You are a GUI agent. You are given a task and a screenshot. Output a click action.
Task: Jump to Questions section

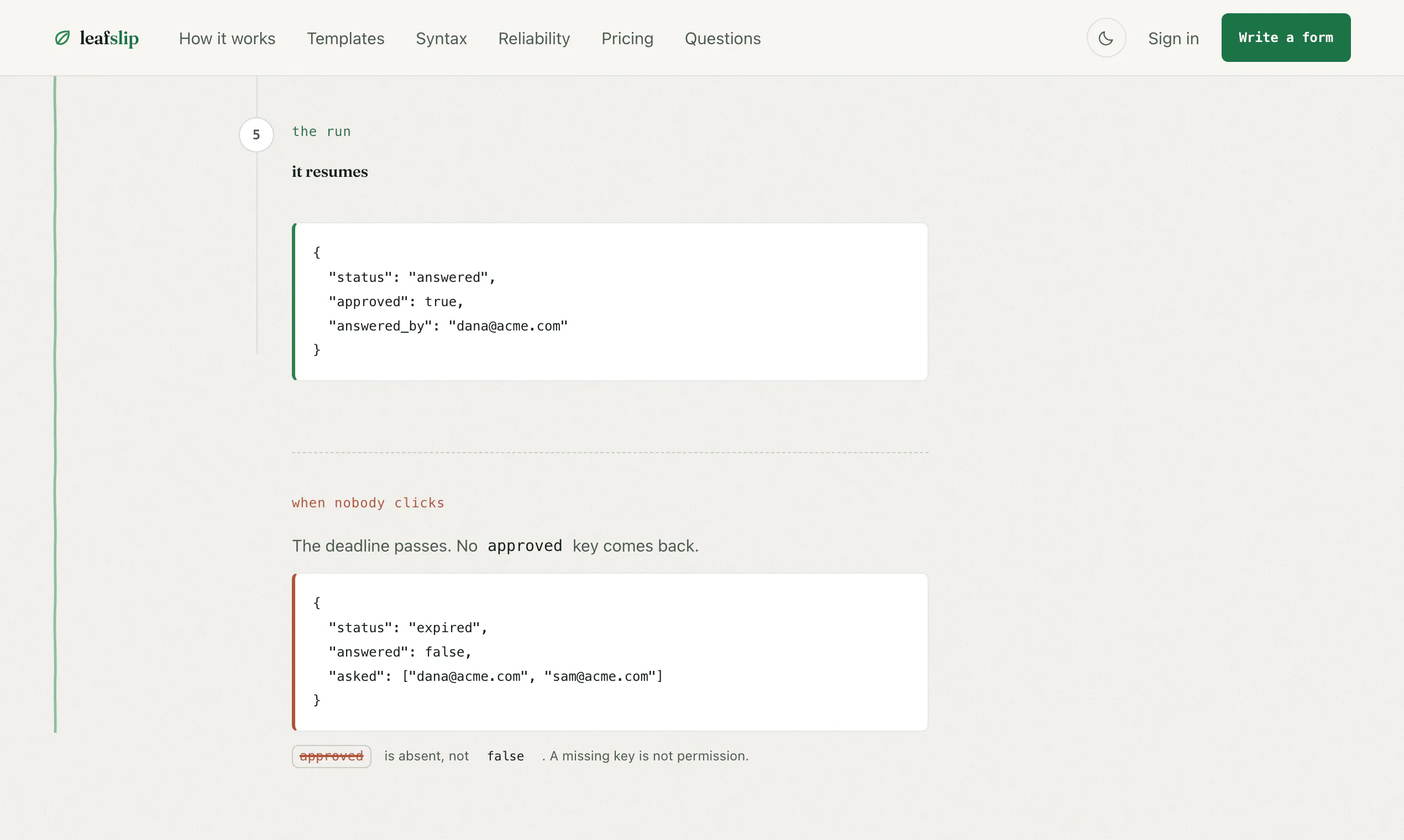point(722,39)
